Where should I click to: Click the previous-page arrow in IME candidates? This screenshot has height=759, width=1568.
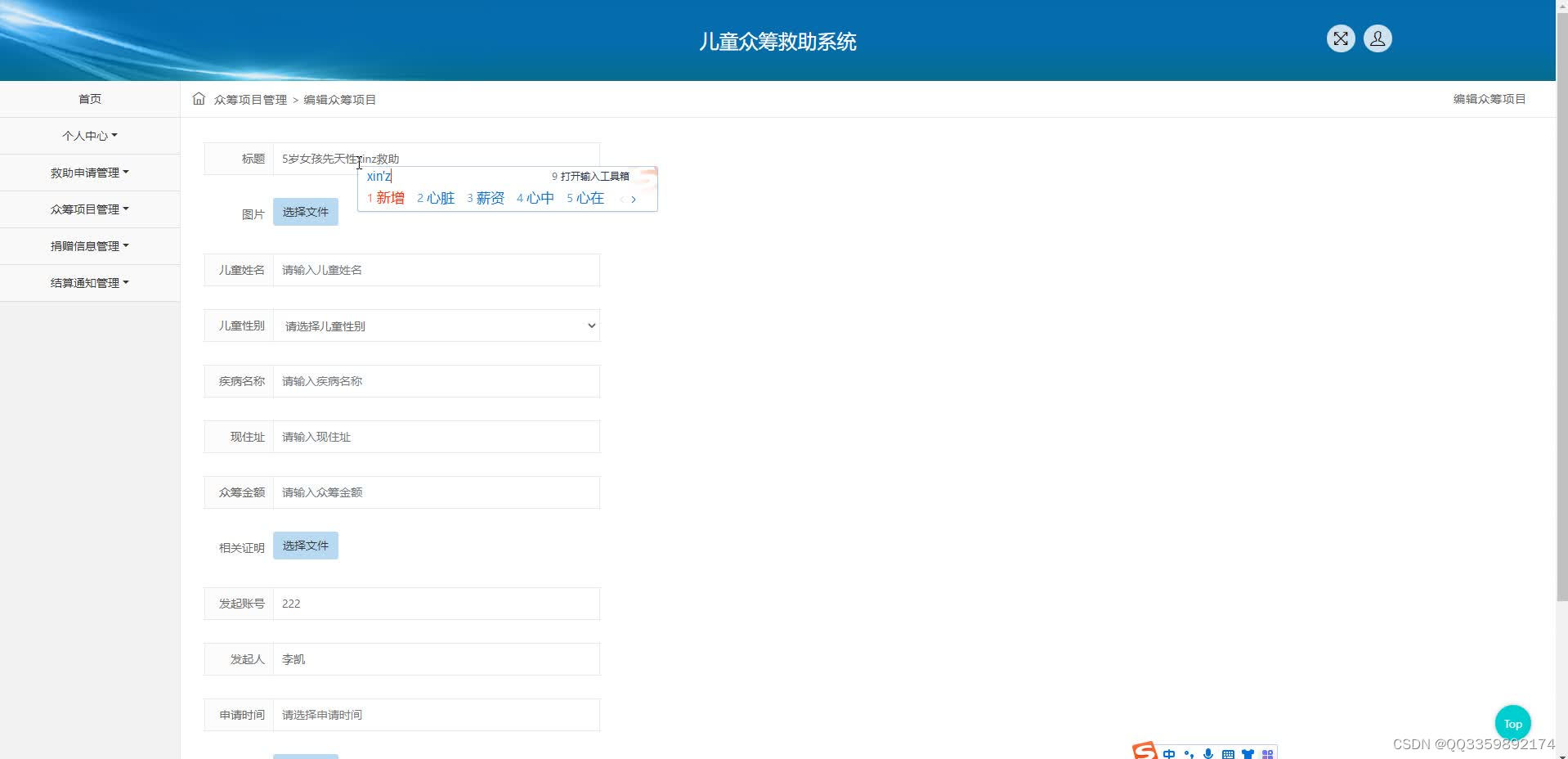[x=621, y=199]
